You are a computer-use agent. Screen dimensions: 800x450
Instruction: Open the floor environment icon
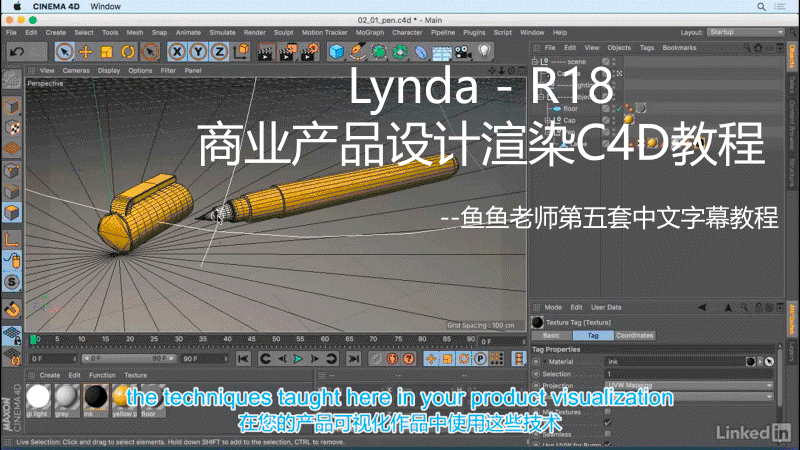tap(442, 52)
